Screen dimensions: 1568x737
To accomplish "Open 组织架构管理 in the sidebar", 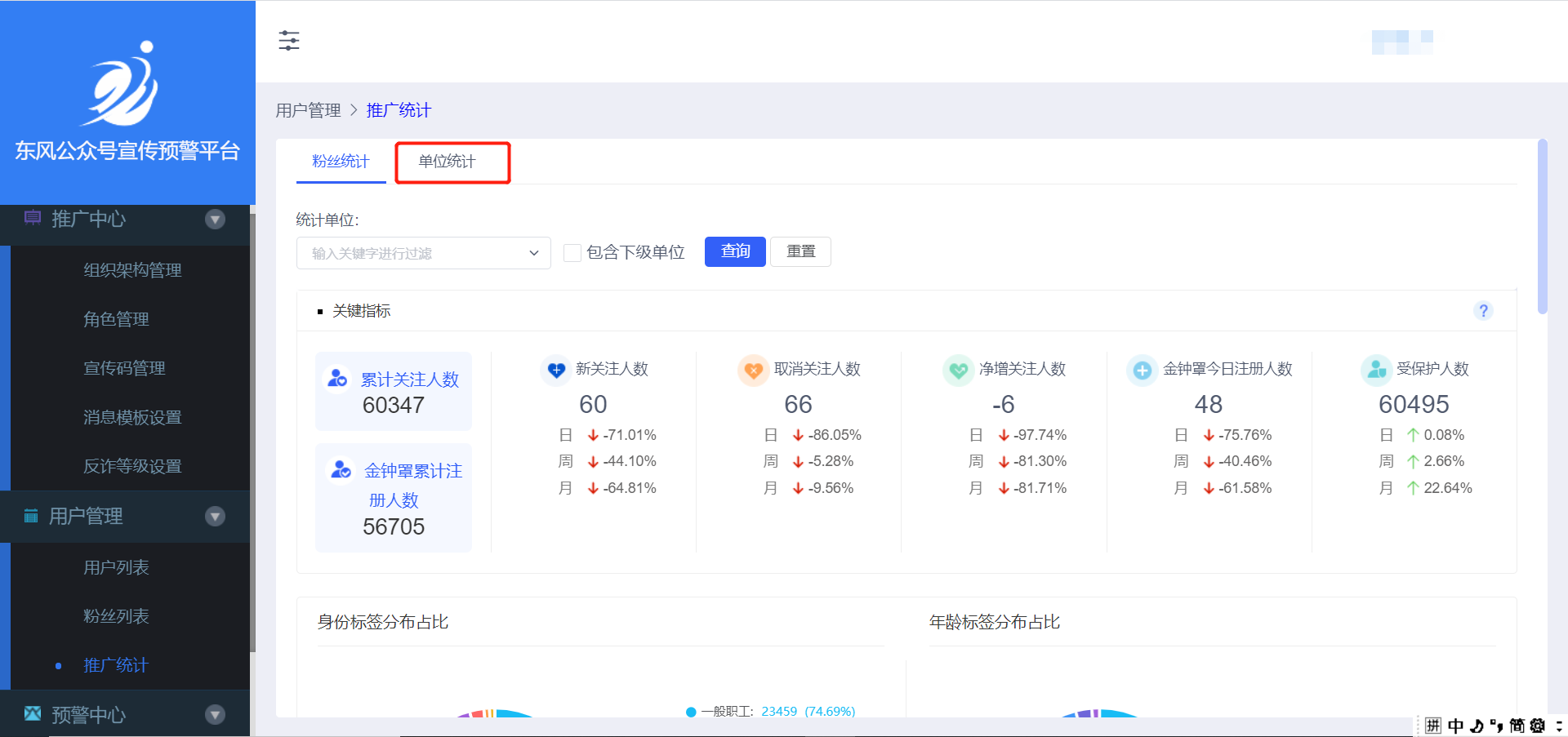I will [x=132, y=270].
